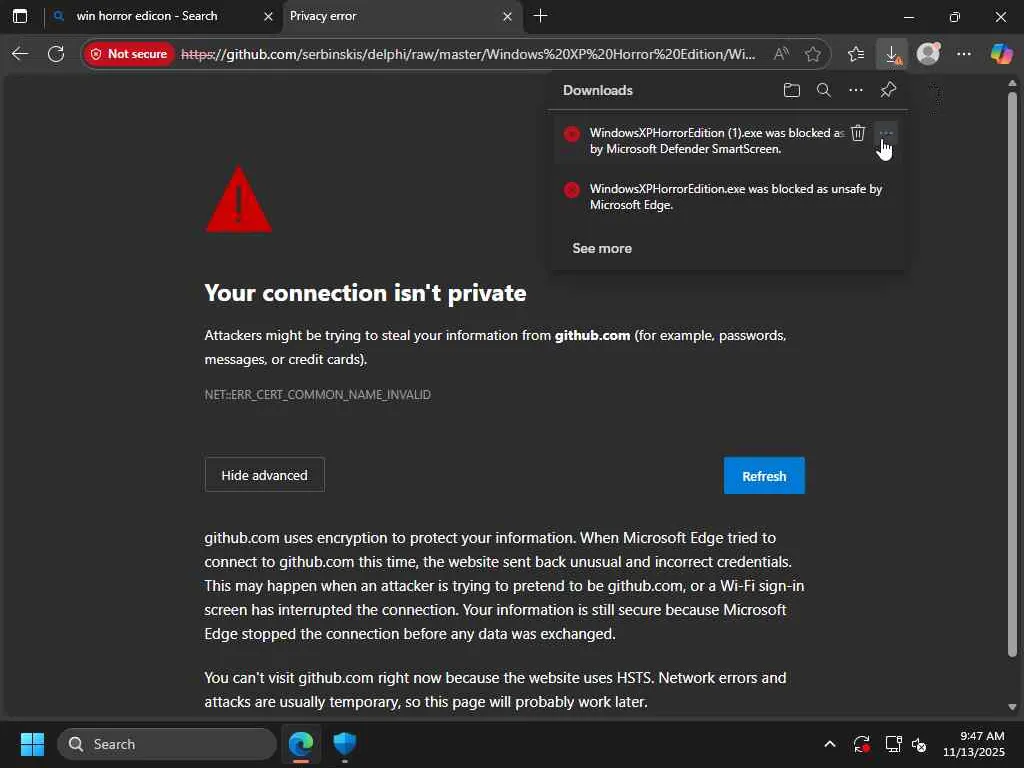1024x768 pixels.
Task: Click the taskbar Search box
Action: pos(167,744)
